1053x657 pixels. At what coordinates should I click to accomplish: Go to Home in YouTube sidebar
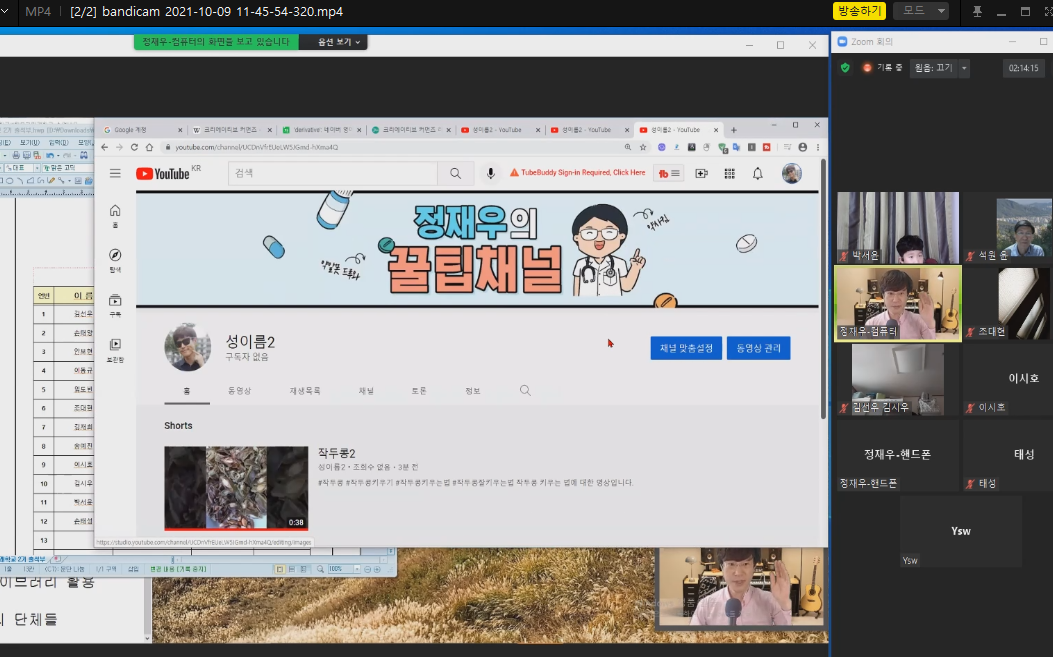(x=115, y=216)
